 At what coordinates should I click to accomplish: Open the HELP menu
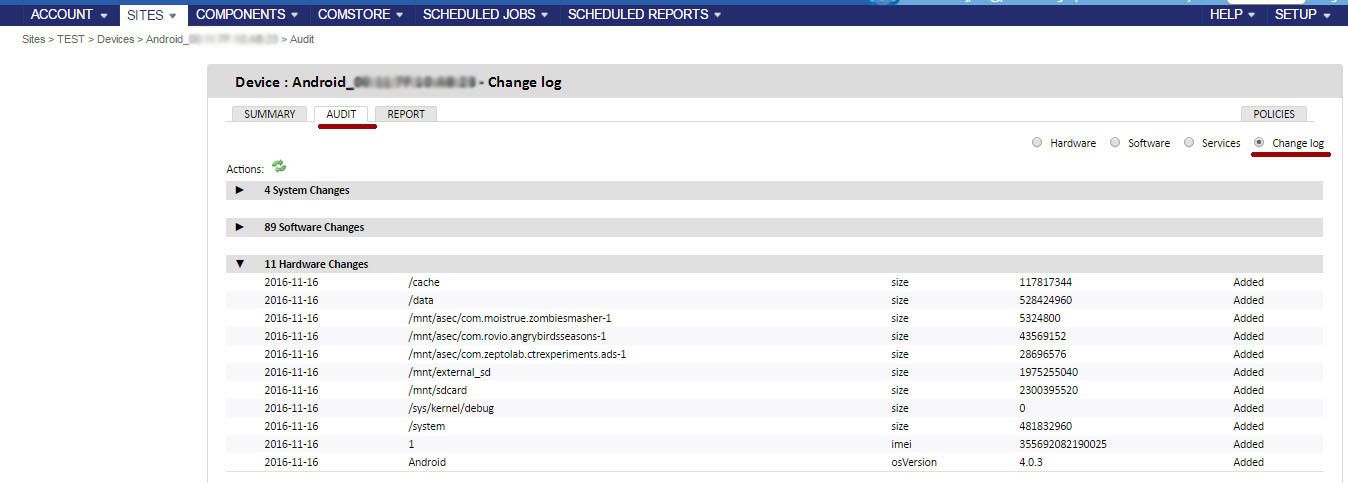tap(1233, 15)
